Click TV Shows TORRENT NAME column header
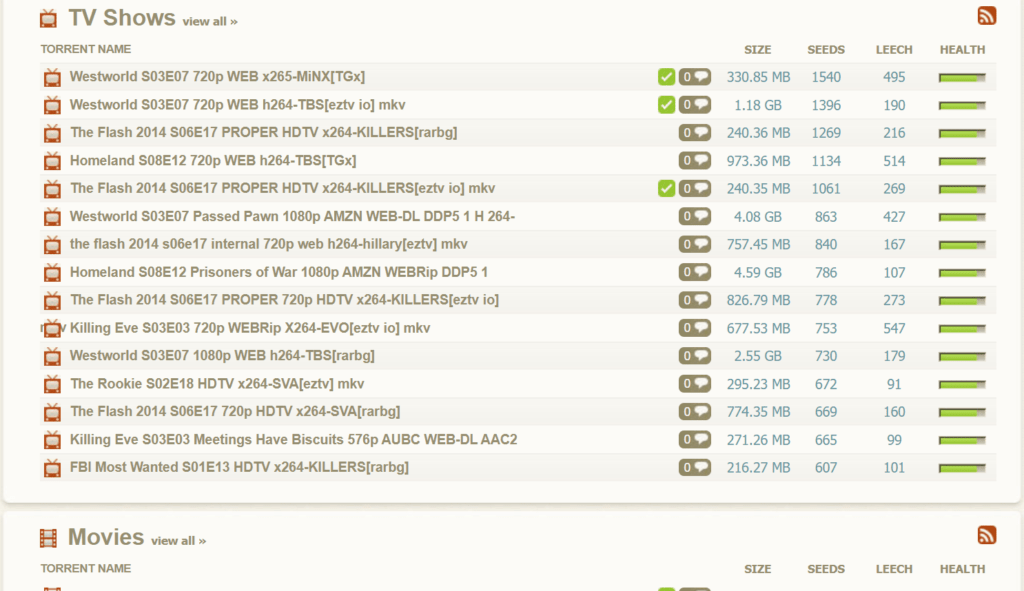Viewport: 1024px width, 591px height. (86, 49)
